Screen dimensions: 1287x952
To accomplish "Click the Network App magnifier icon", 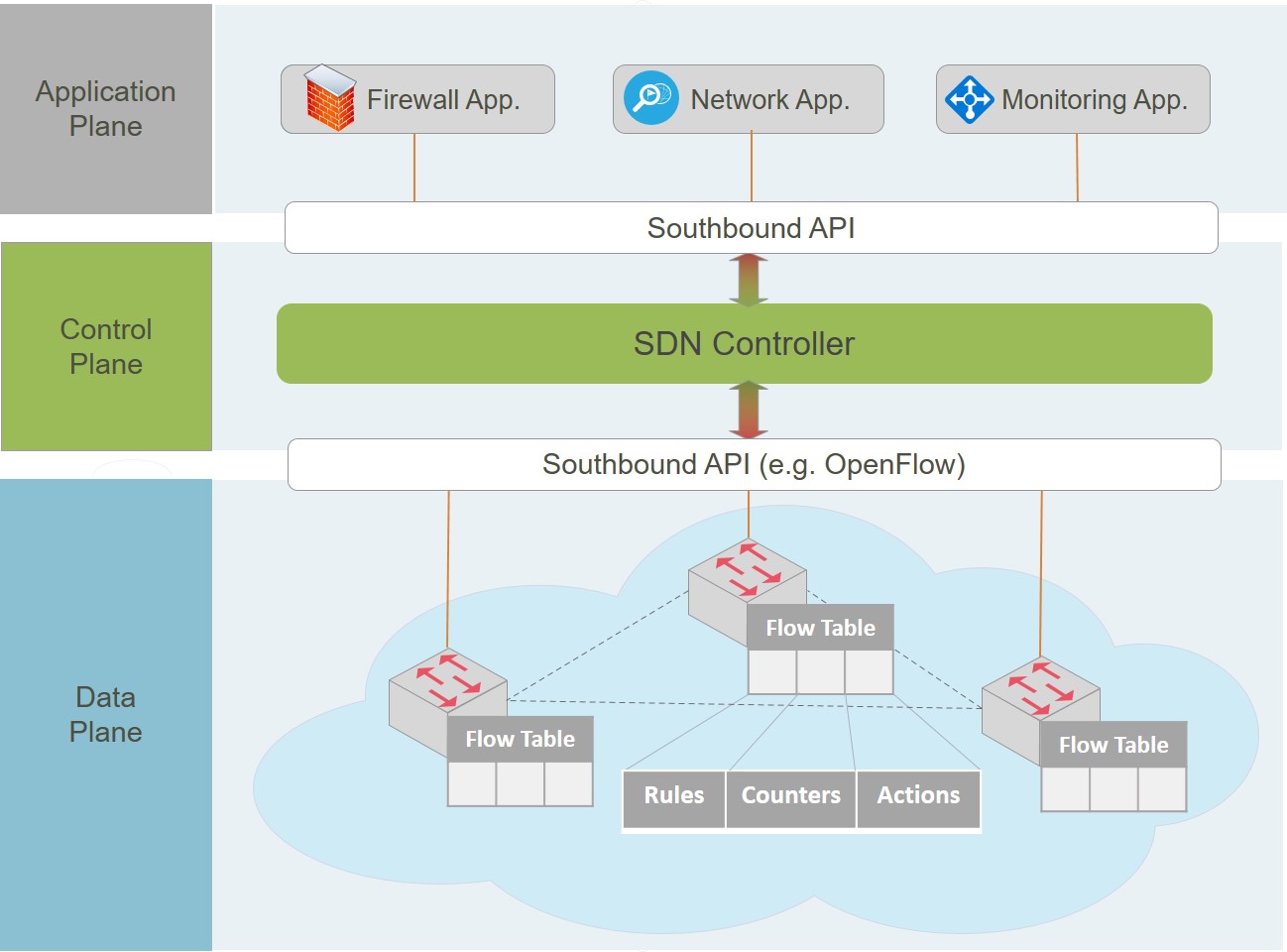I will coord(651,98).
